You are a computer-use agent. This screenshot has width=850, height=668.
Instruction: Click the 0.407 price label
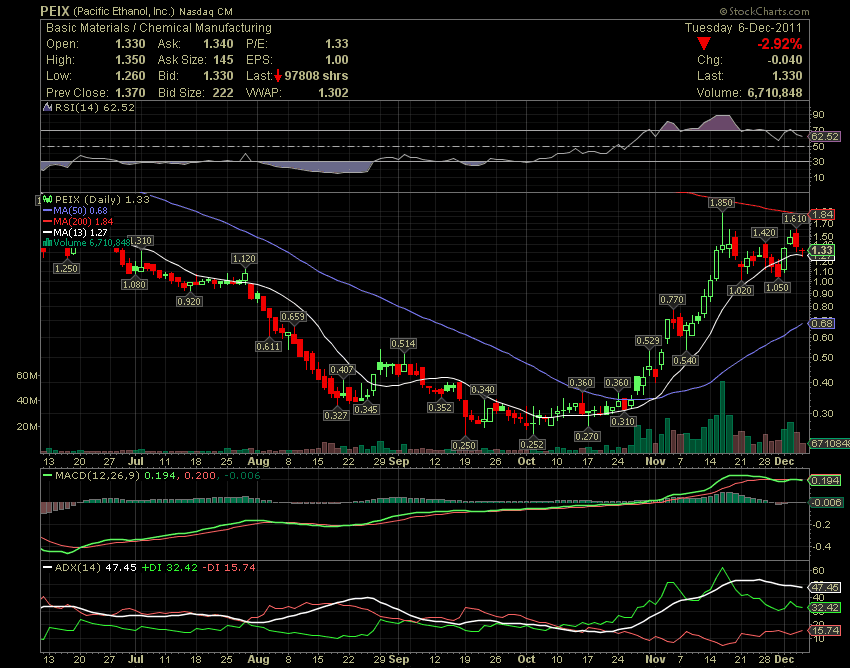(342, 369)
